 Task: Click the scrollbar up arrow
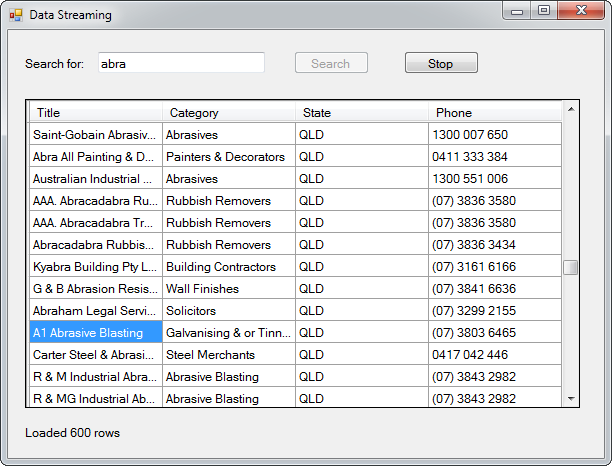571,110
